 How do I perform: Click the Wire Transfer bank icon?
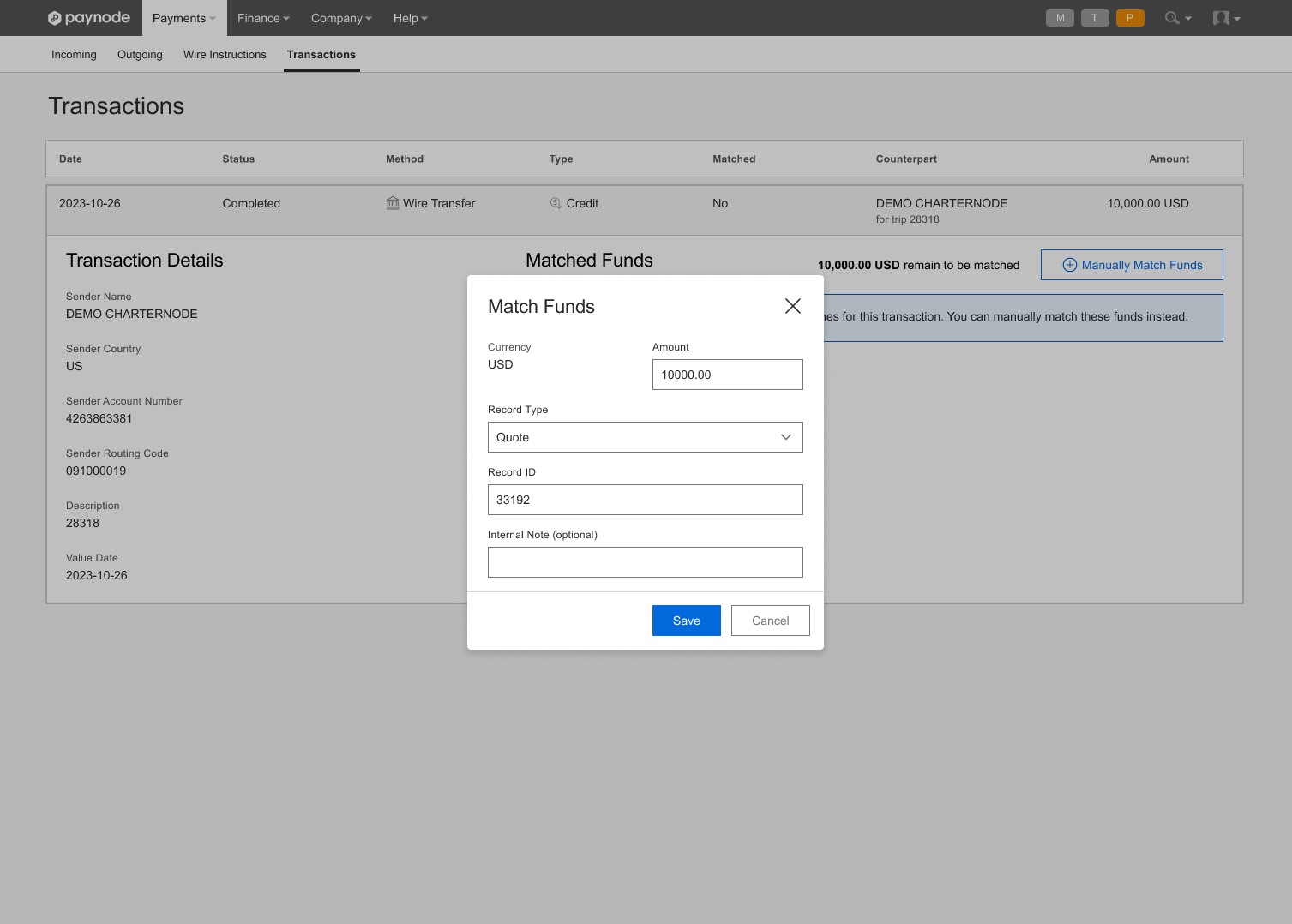(393, 203)
